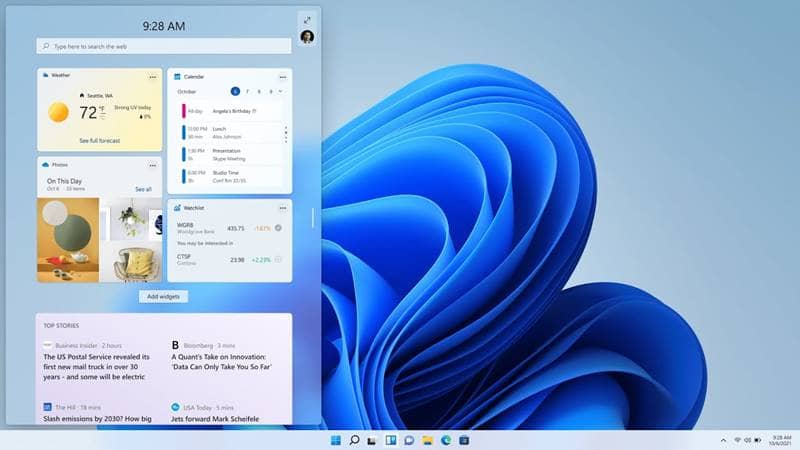The width and height of the screenshot is (800, 450).
Task: Click the USA Today source icon
Action: 175,407
